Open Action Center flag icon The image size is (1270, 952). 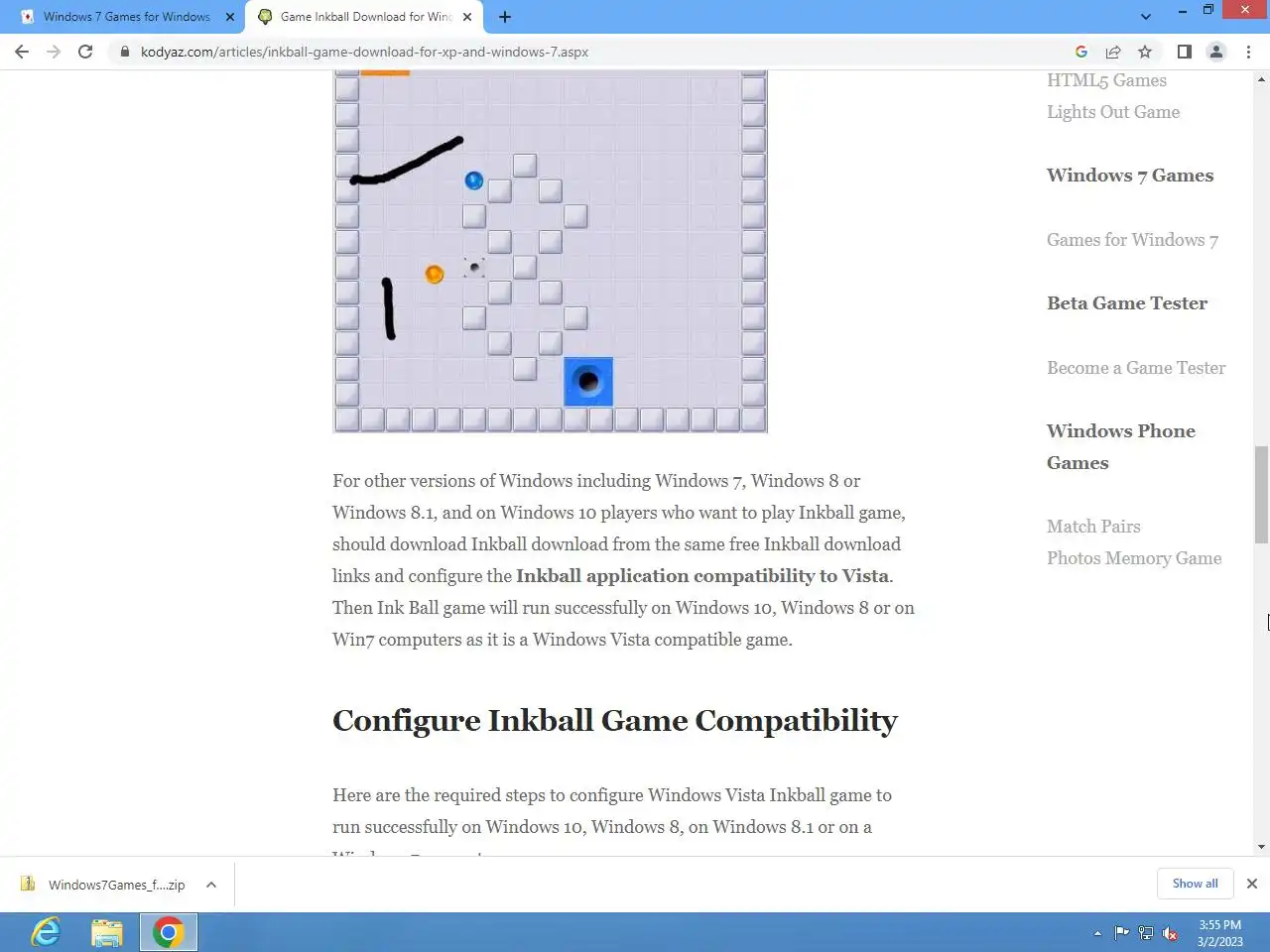[1121, 933]
